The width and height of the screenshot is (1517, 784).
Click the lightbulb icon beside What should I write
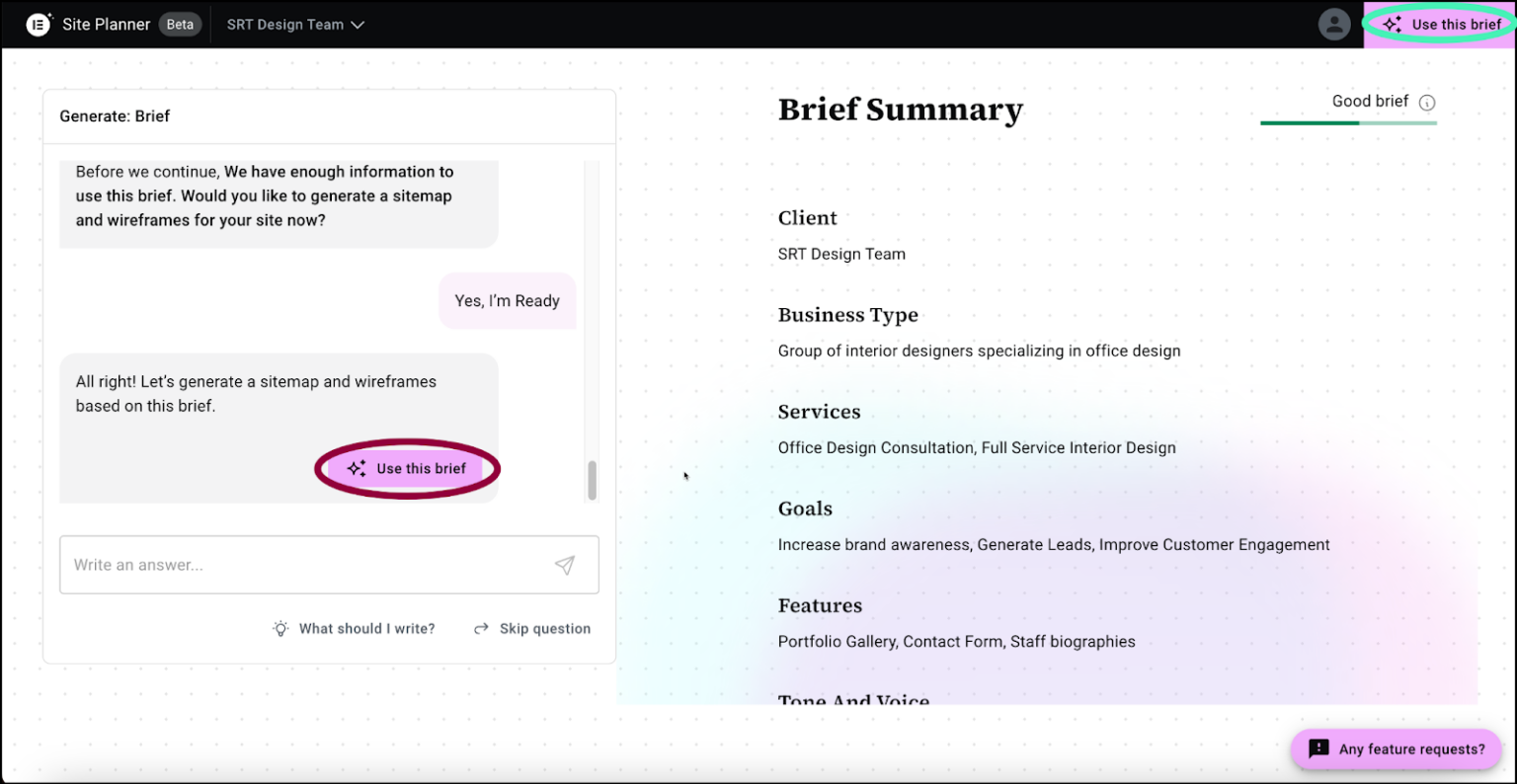[279, 628]
